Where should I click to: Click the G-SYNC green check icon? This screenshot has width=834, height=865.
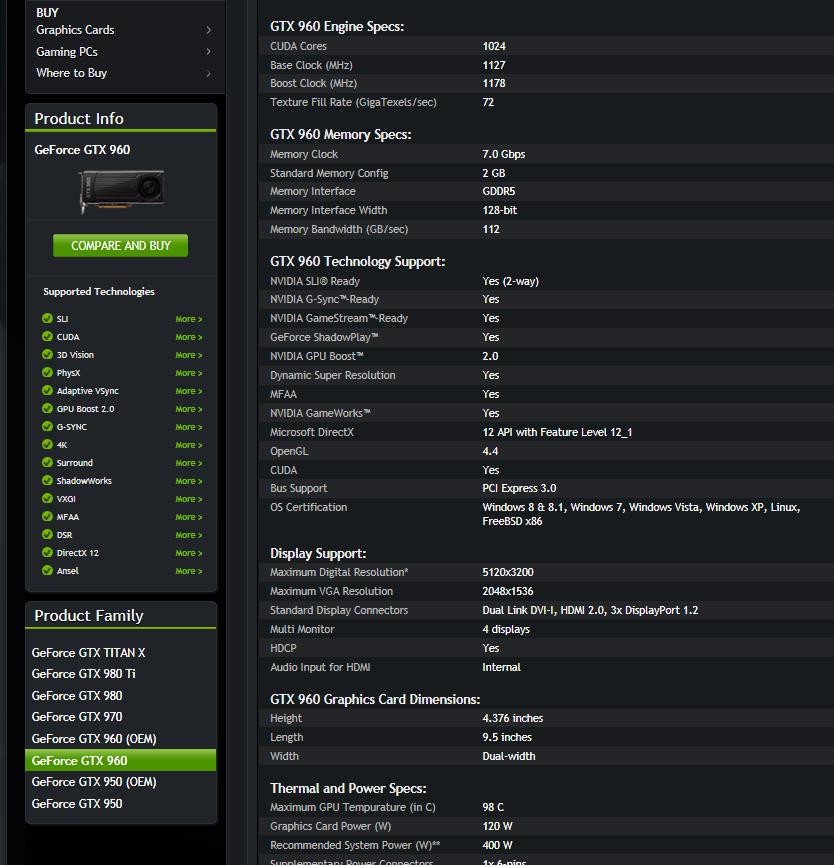tap(47, 427)
